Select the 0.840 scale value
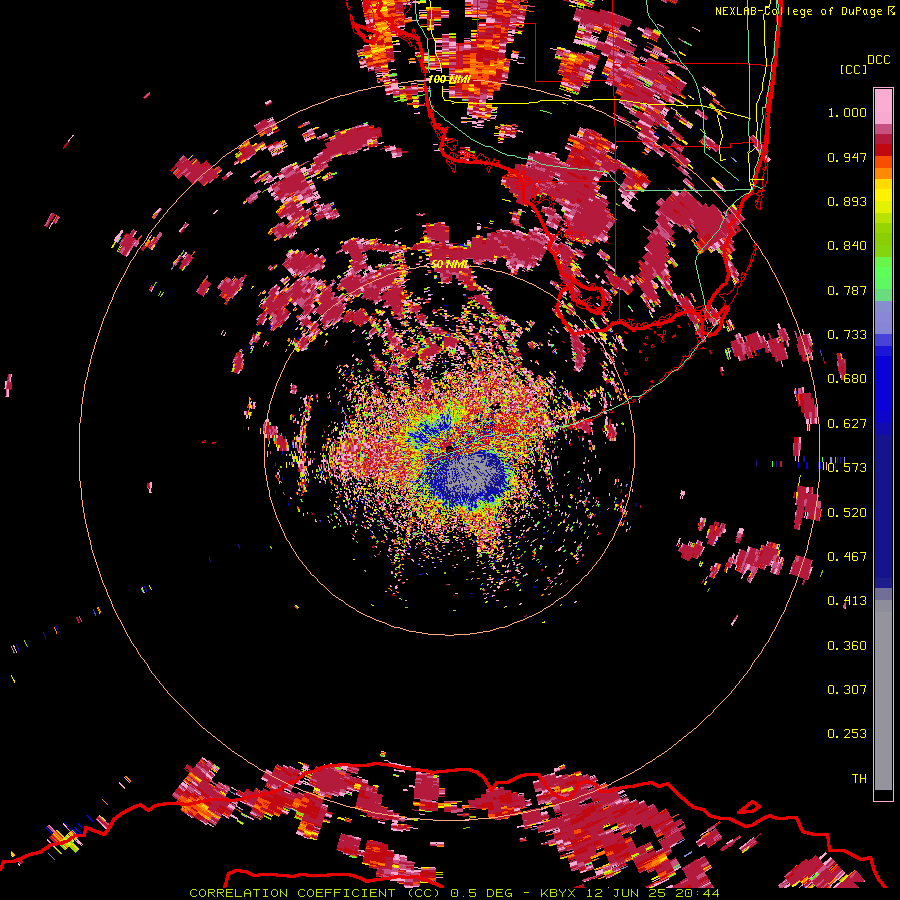 pyautogui.click(x=847, y=246)
